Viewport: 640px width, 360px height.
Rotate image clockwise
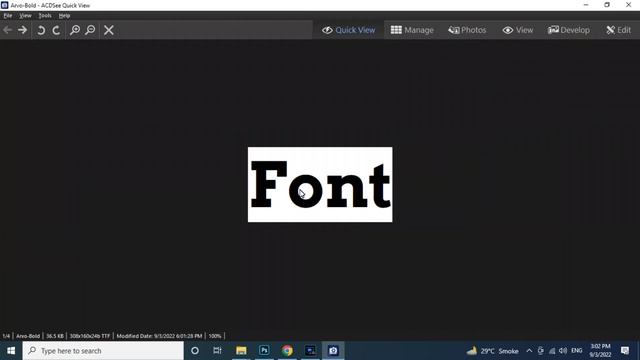56,30
